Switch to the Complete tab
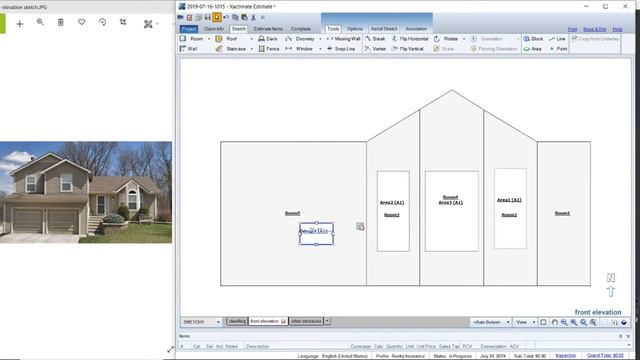 [x=301, y=29]
